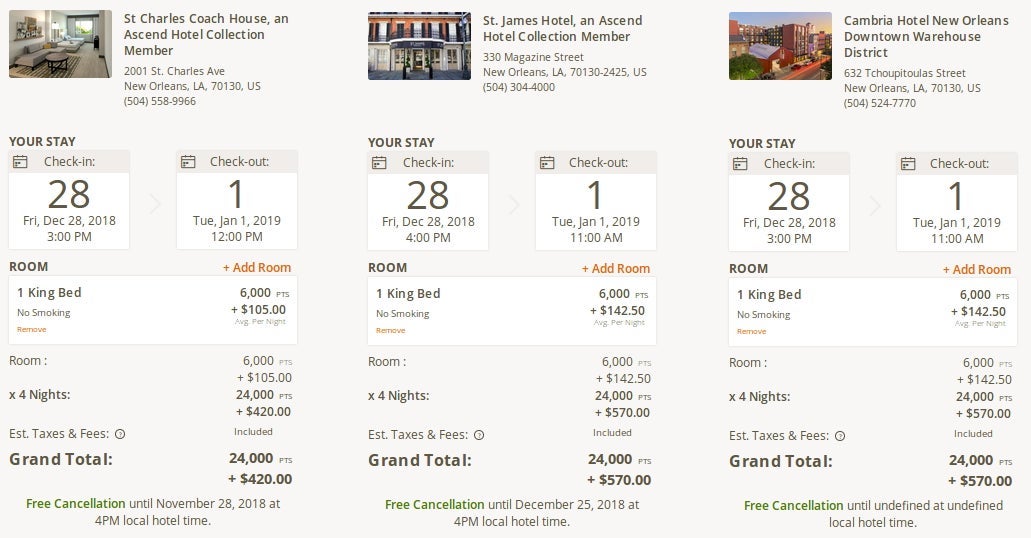
Task: Open taxes & fees info icon for St. James
Action: 479,435
